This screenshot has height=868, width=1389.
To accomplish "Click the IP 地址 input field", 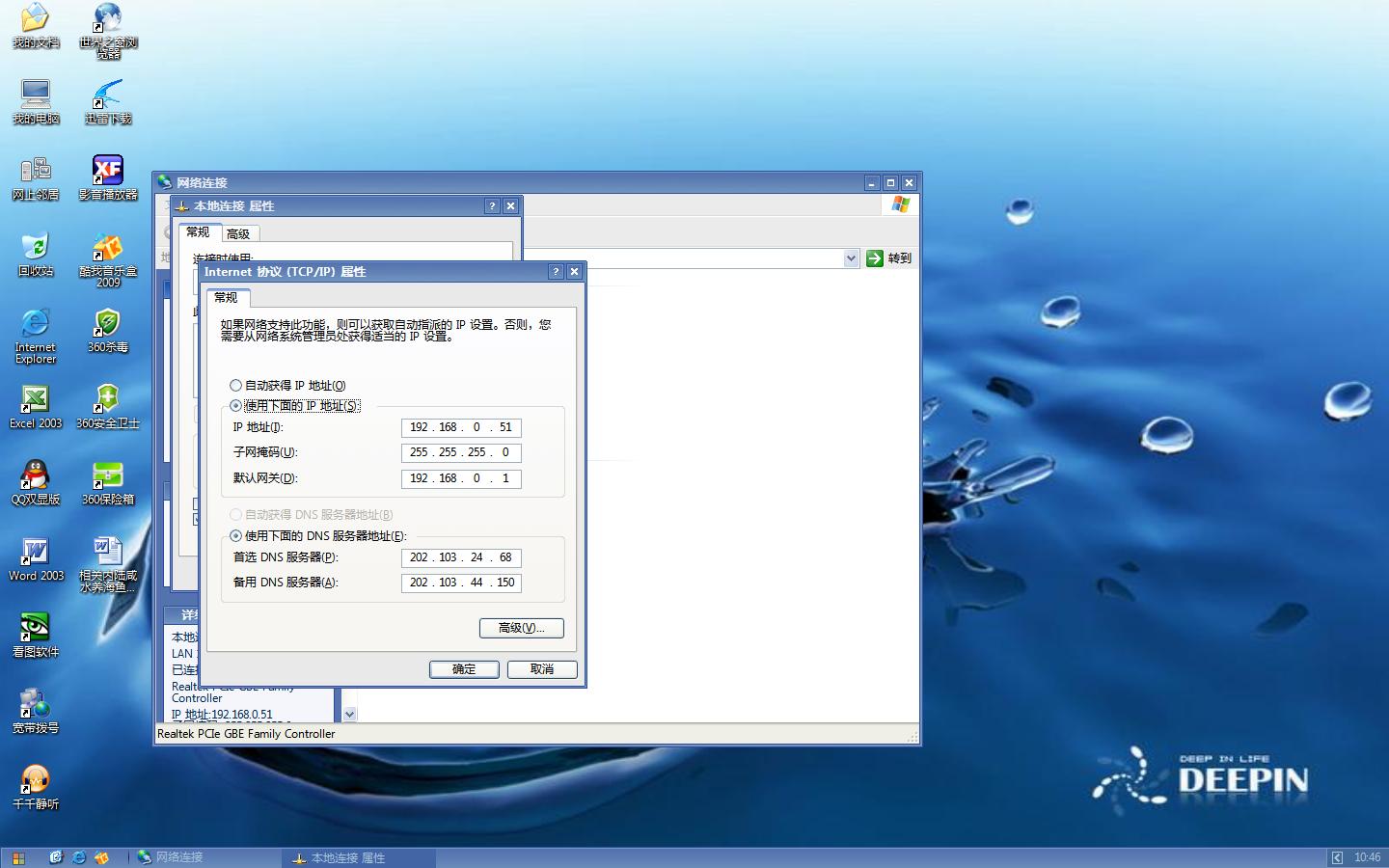I will (x=461, y=427).
